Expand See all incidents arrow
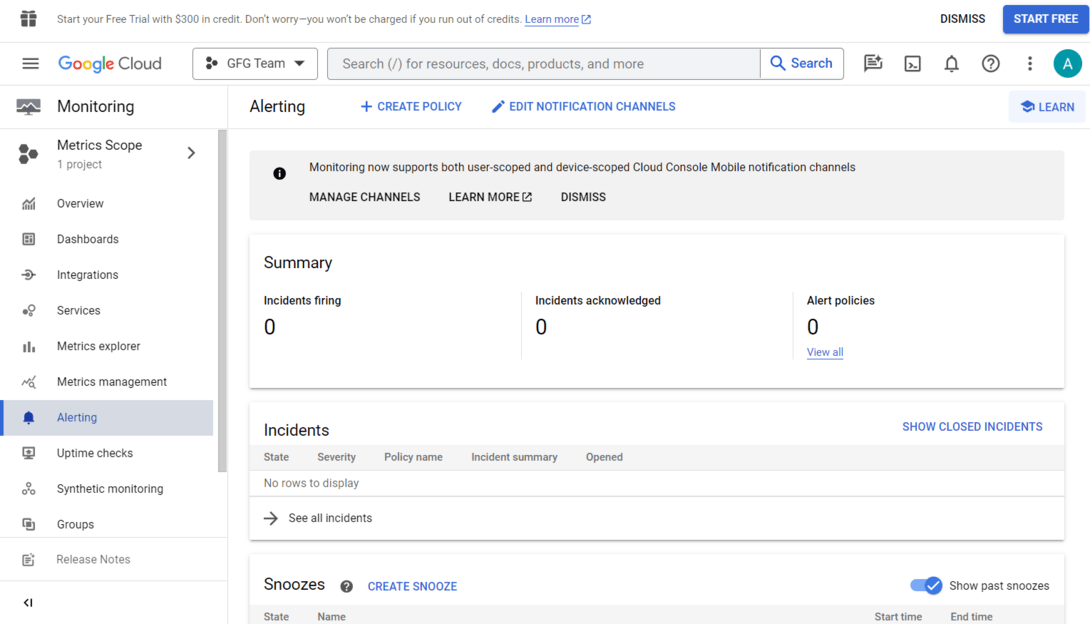The height and width of the screenshot is (624, 1090). coord(271,518)
